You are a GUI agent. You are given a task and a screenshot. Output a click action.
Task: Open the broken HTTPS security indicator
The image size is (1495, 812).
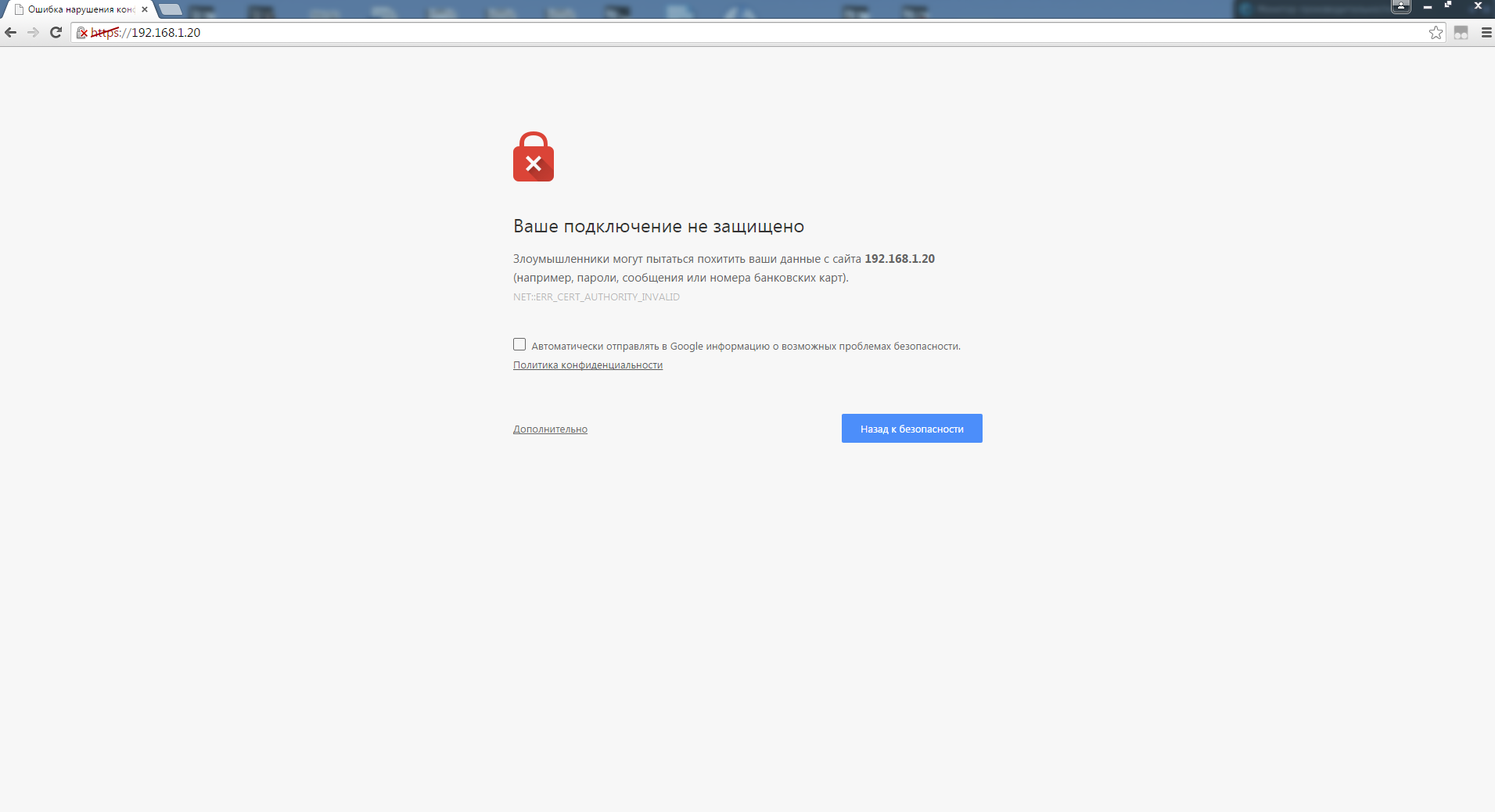point(82,32)
